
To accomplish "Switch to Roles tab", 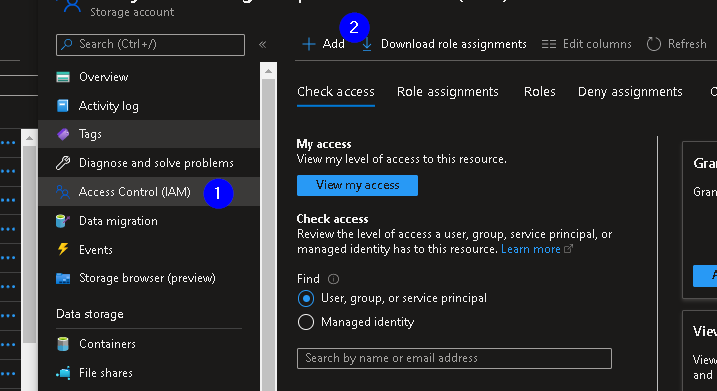I will pos(540,92).
